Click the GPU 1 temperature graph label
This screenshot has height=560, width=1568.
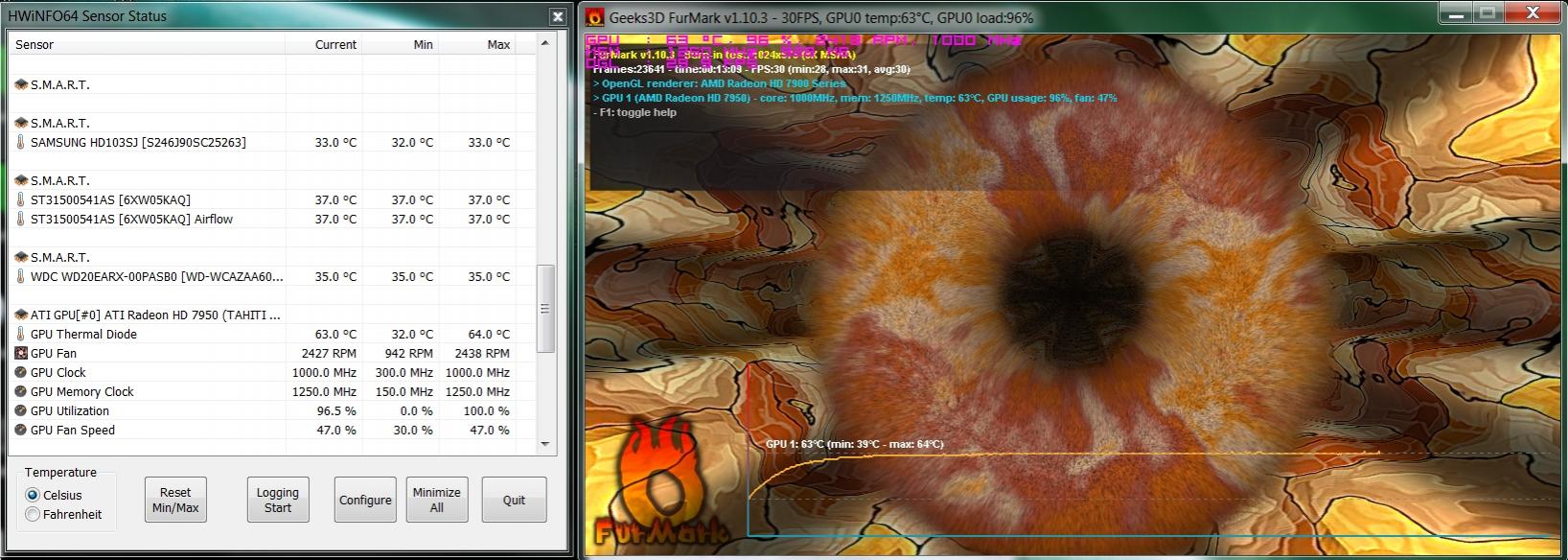click(855, 444)
